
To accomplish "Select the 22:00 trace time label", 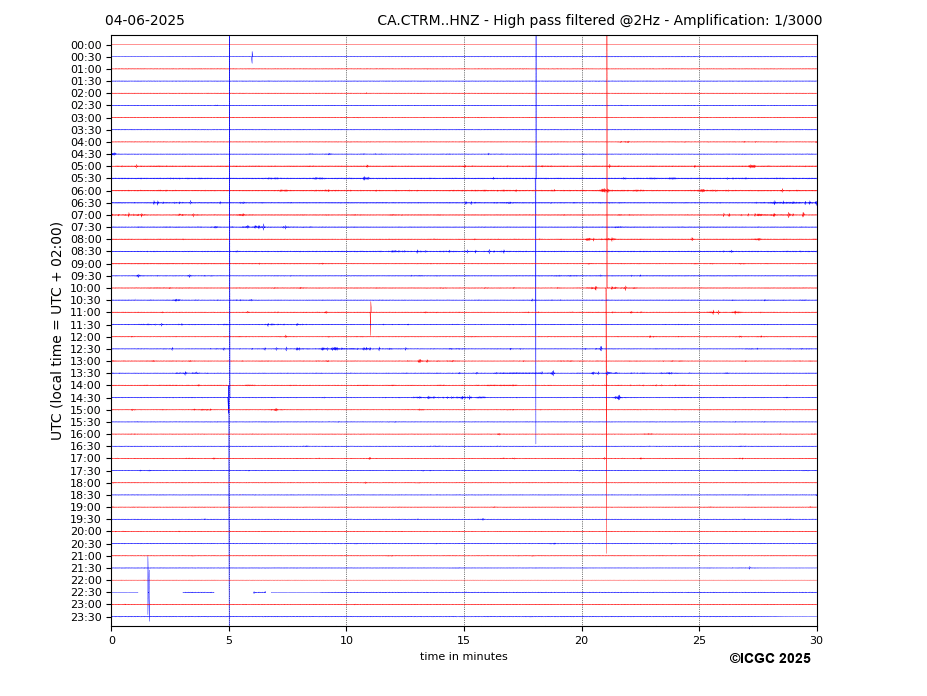I will [86, 581].
